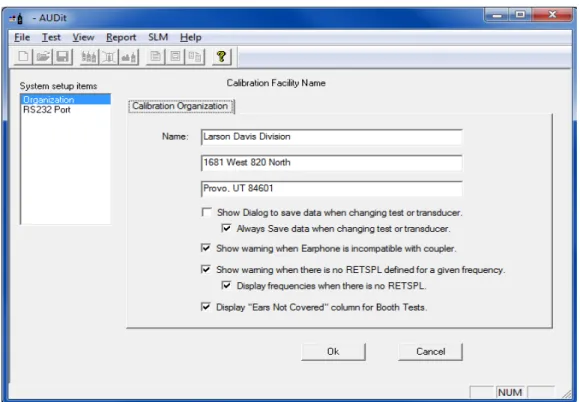
Task: Click the AUDit application icon in title bar
Action: tap(16, 18)
